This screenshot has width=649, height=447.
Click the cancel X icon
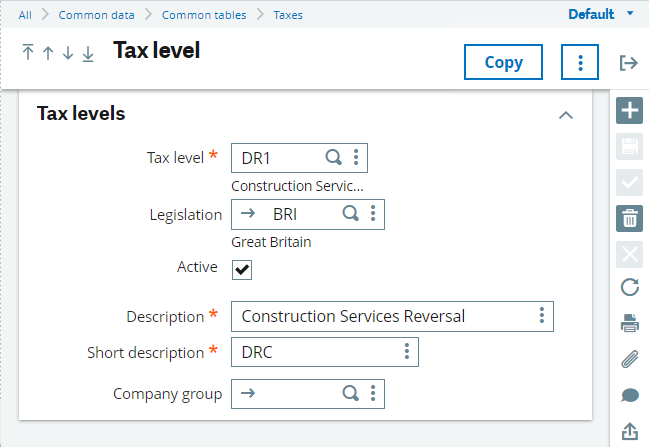point(630,254)
